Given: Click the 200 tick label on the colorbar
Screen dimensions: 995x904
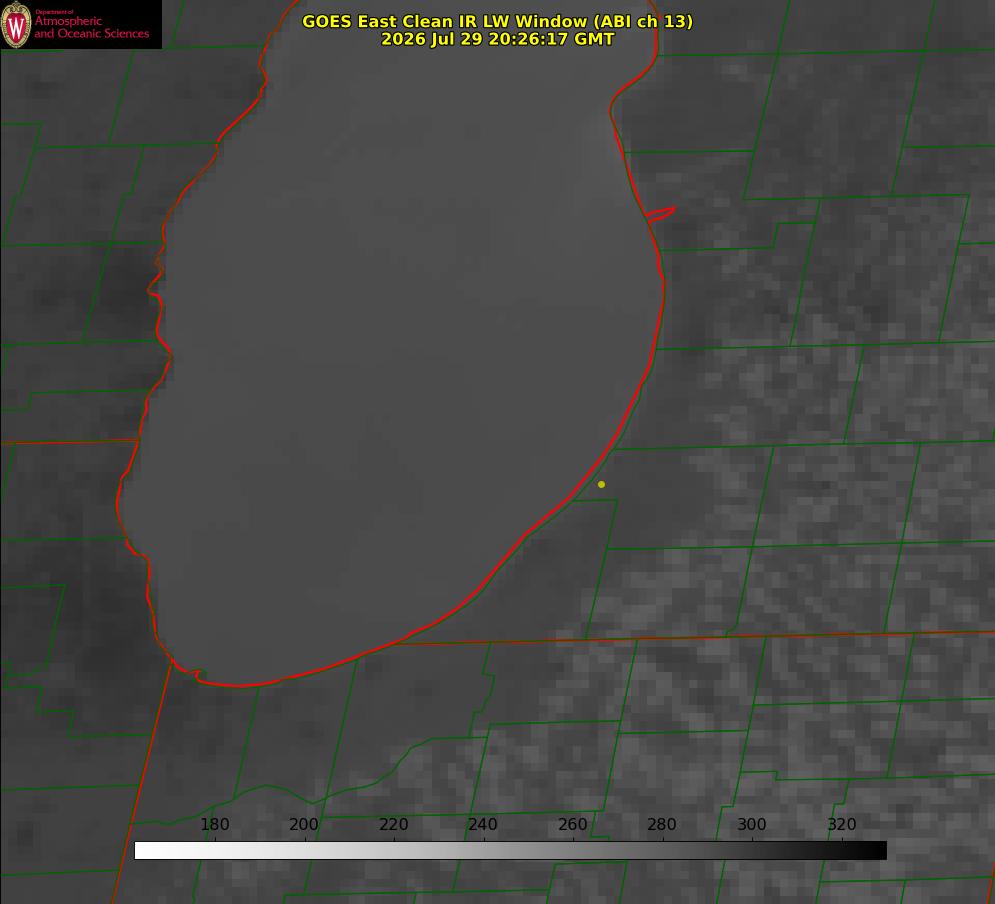Looking at the screenshot, I should [304, 824].
